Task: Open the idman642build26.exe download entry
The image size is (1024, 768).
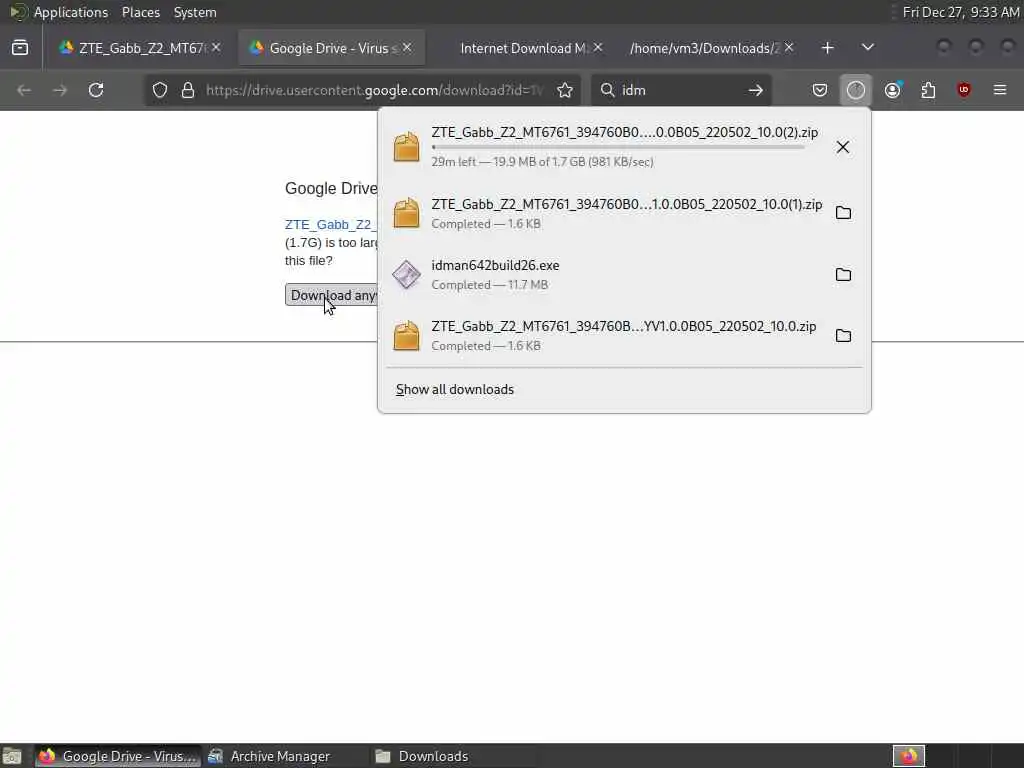Action: pyautogui.click(x=604, y=274)
